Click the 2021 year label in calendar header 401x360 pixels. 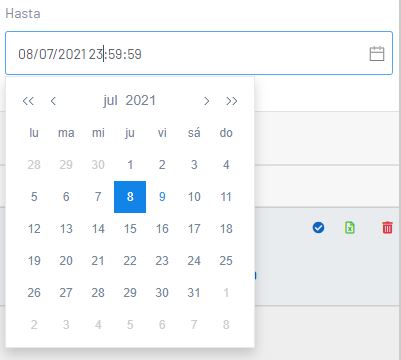[x=141, y=101]
